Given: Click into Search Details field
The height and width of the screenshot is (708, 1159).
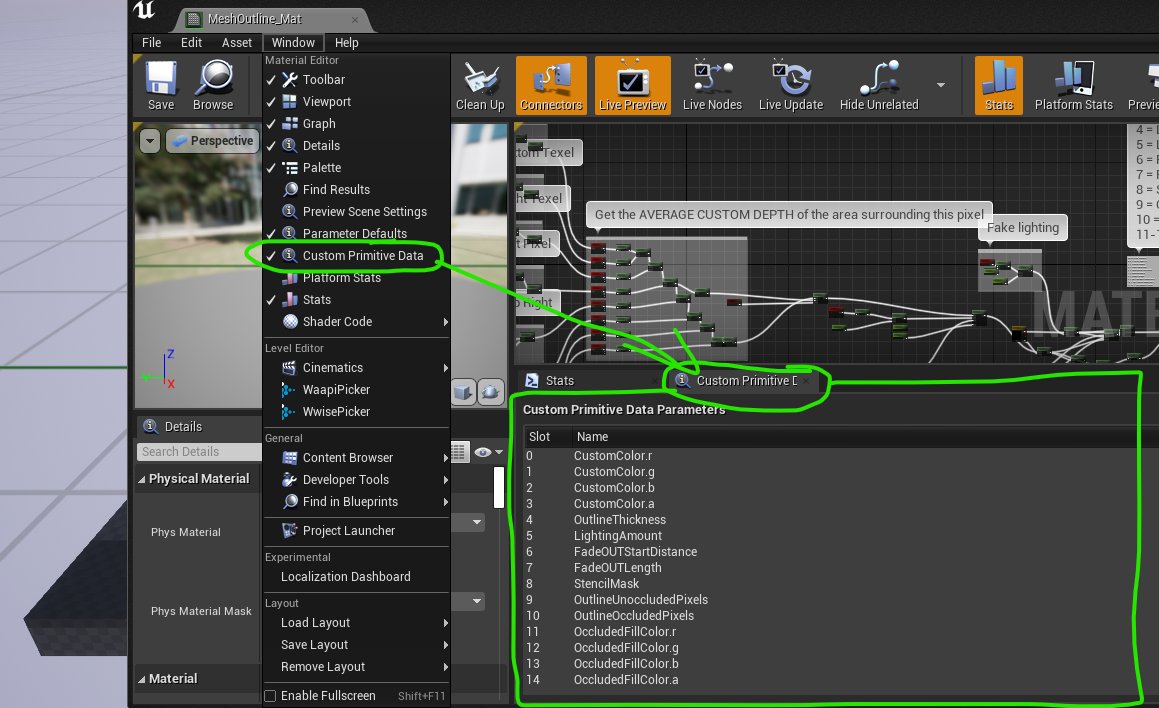Looking at the screenshot, I should (199, 452).
